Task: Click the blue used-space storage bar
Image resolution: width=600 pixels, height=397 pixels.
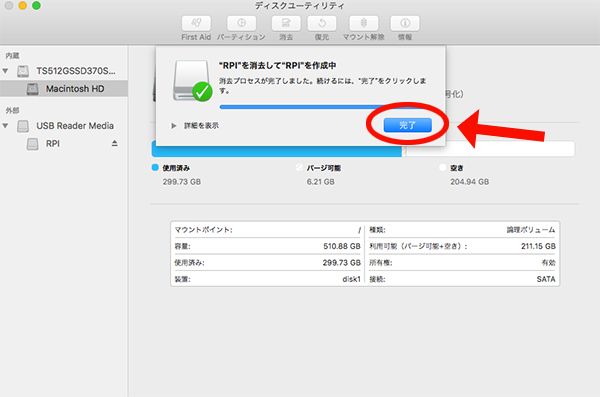Action: [277, 151]
